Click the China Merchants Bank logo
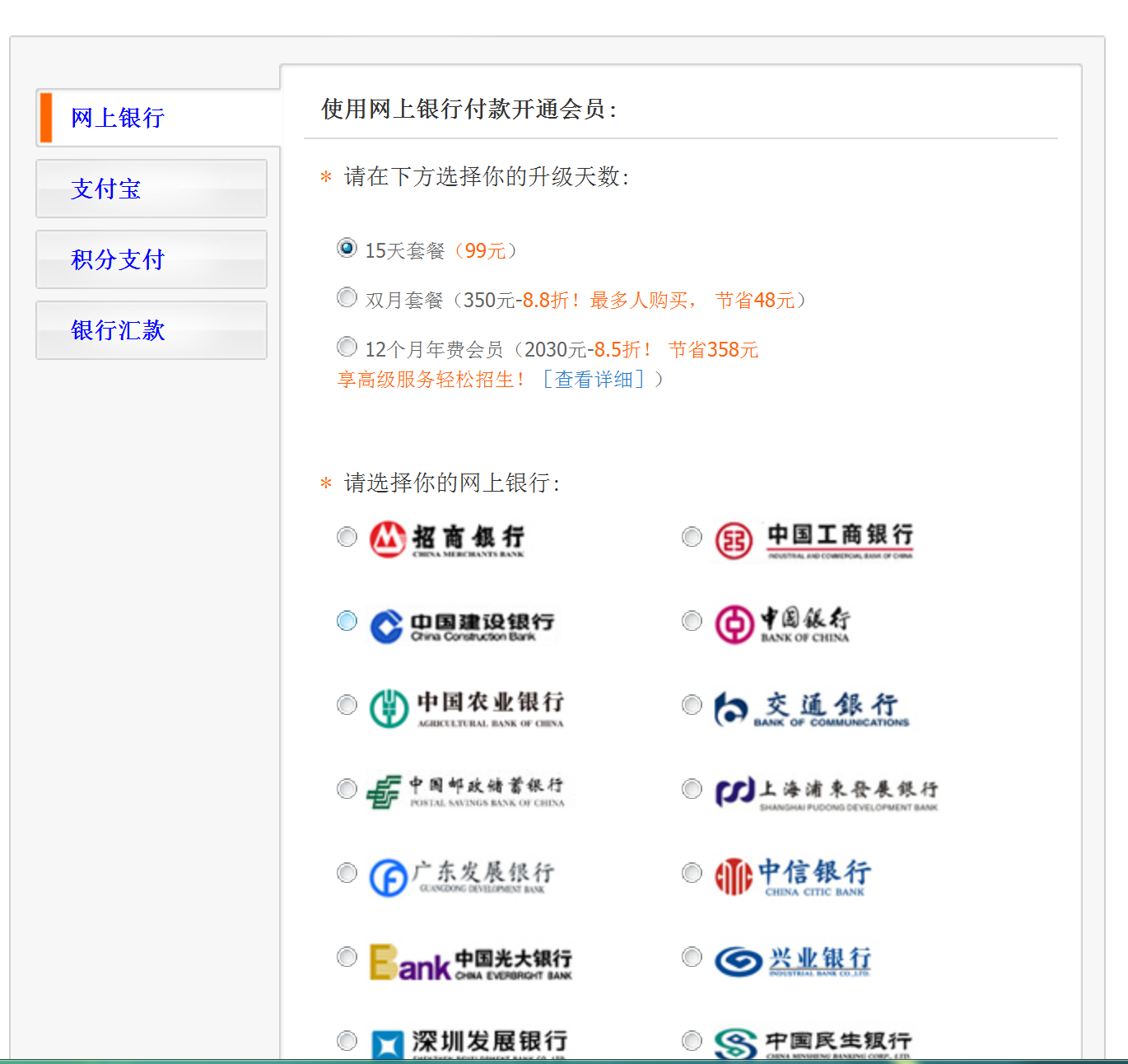1128x1064 pixels. pos(447,539)
